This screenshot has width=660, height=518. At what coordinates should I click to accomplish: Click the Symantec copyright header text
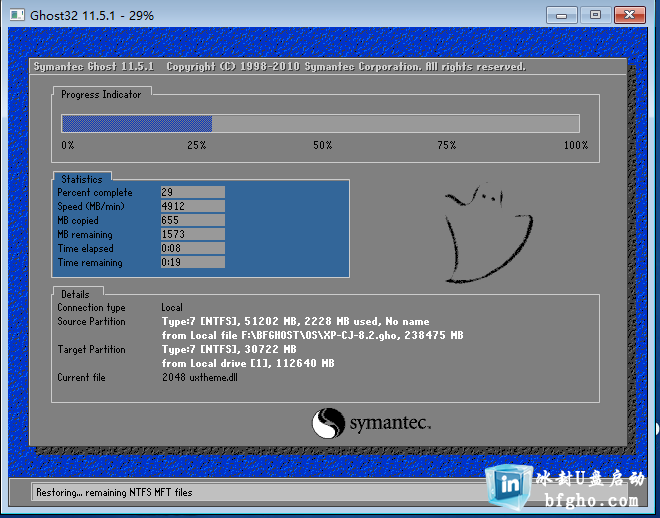[279, 66]
